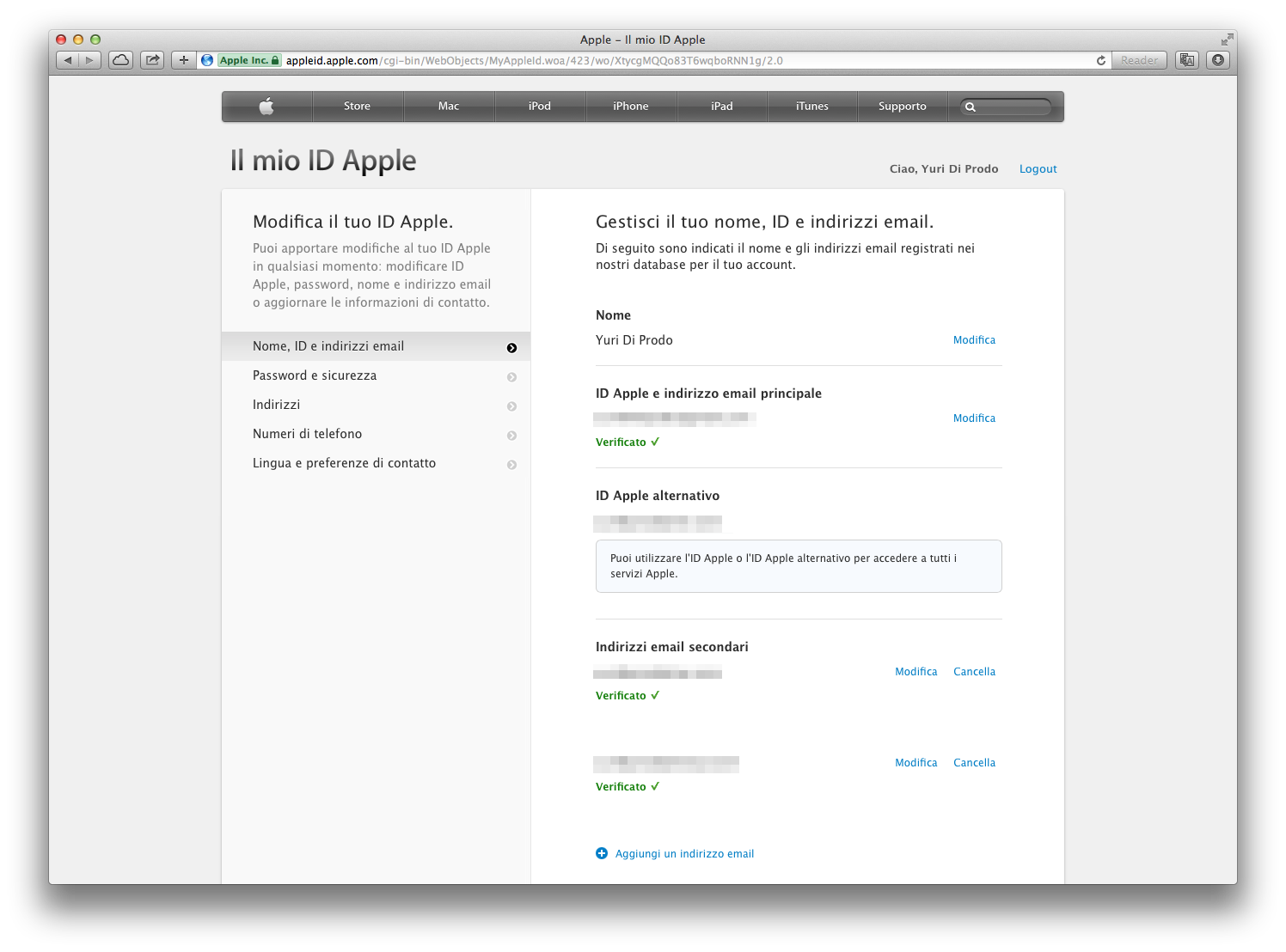Open the Indirizzi sidebar section
This screenshot has width=1286, height=952.
tap(276, 405)
